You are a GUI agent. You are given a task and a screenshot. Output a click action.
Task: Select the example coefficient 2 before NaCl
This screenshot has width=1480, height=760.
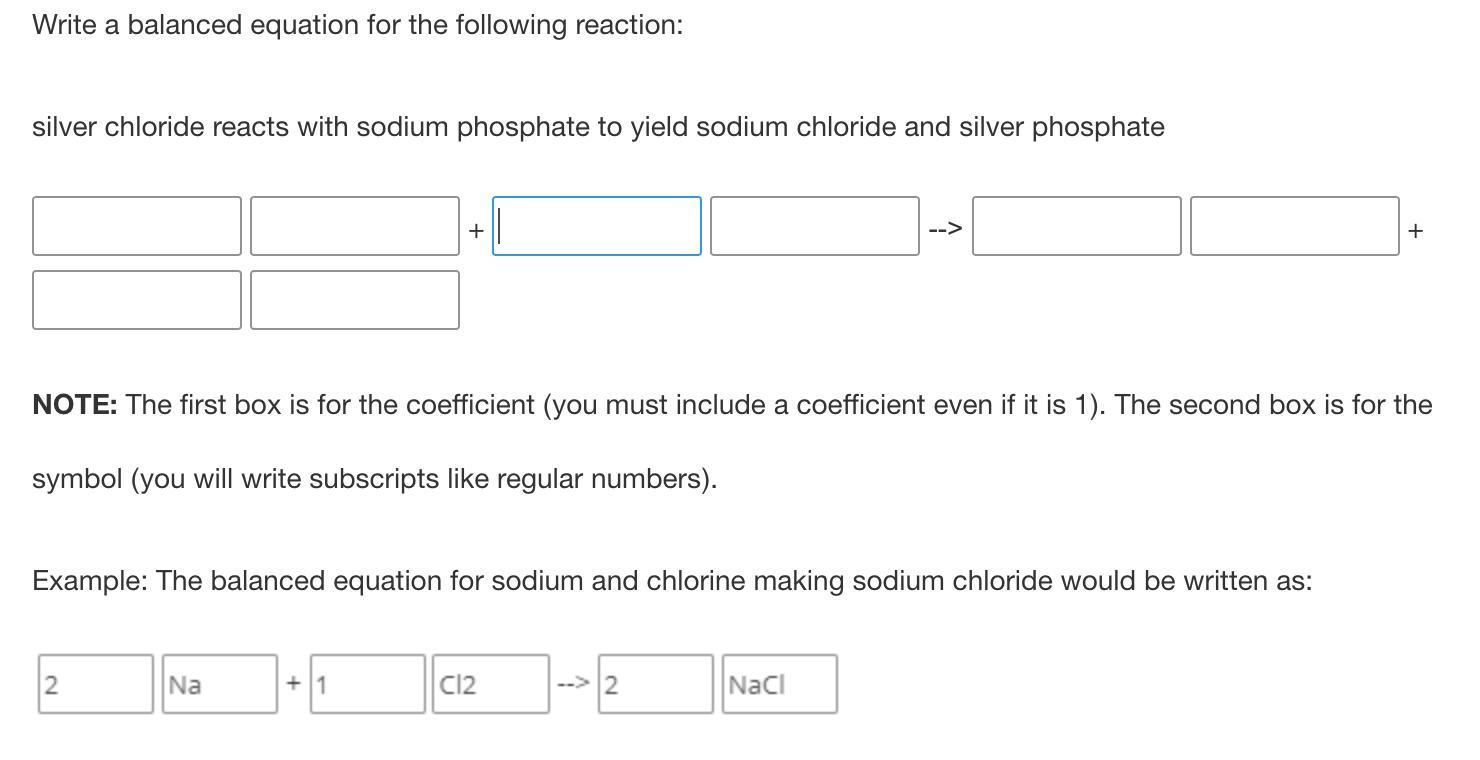click(656, 684)
